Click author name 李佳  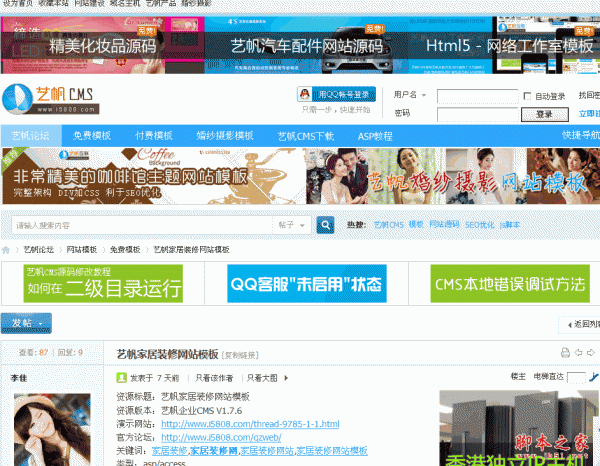pos(19,378)
